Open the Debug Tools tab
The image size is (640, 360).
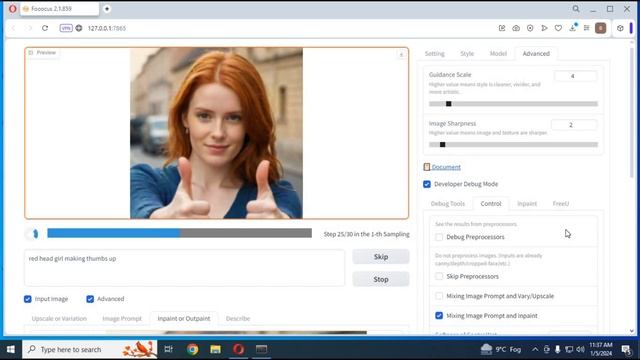(448, 204)
